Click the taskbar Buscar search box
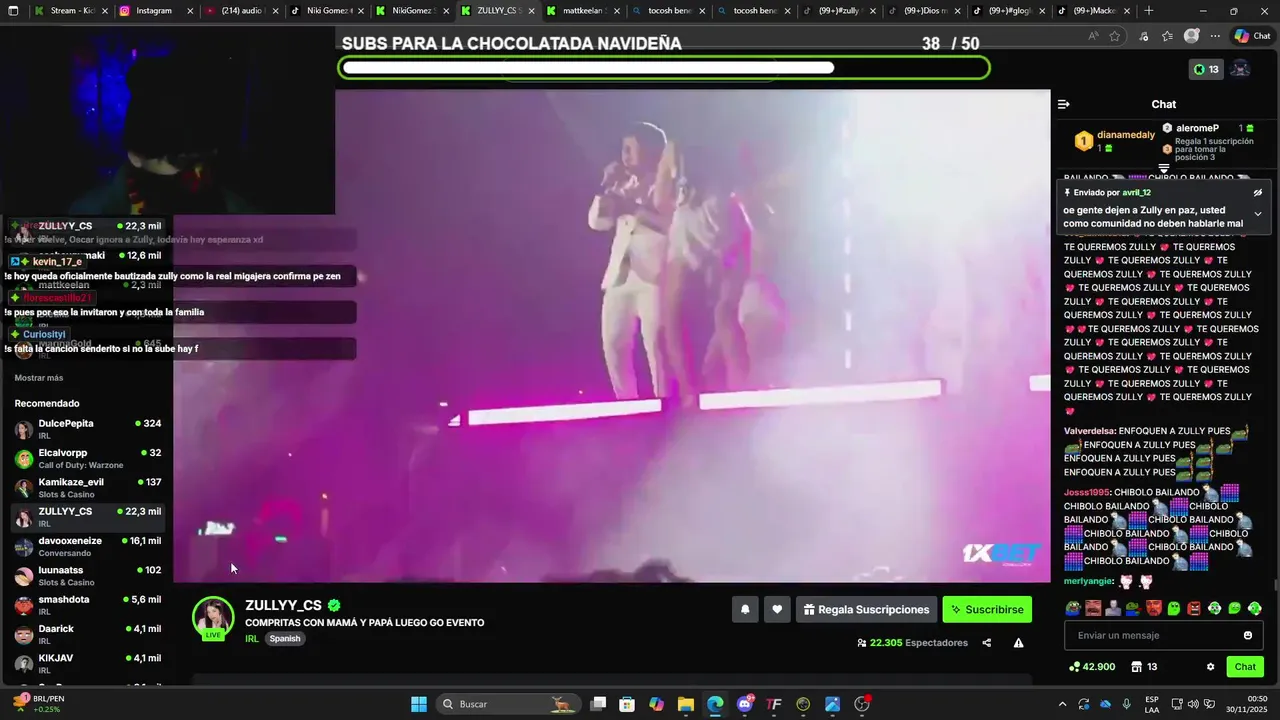 [507, 704]
